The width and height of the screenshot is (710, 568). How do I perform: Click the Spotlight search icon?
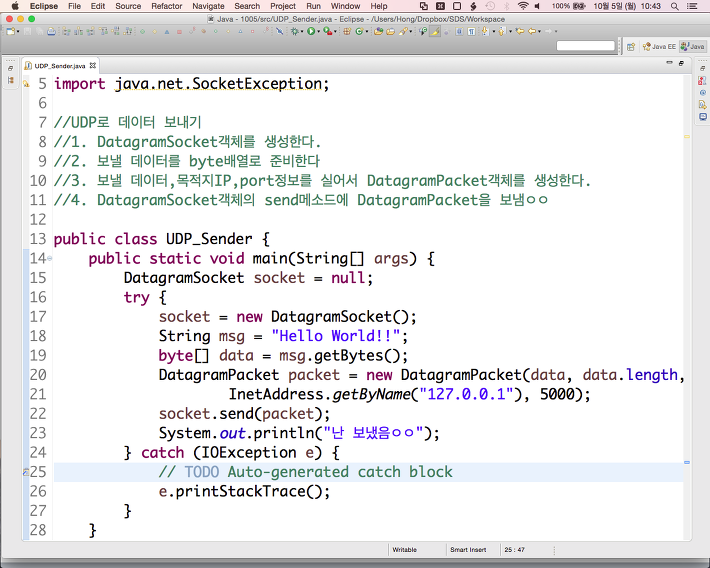tap(675, 6)
